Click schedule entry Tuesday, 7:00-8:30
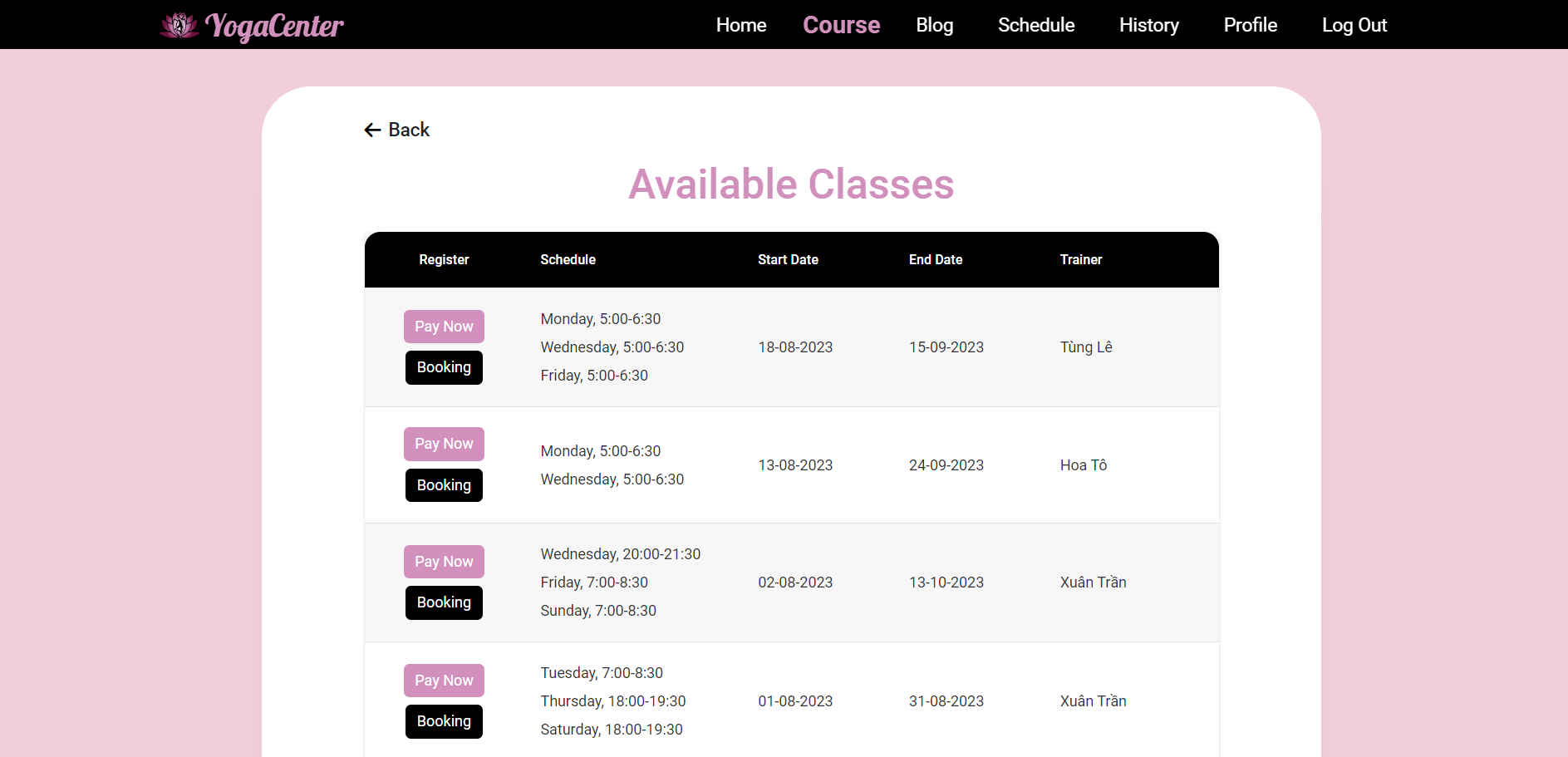This screenshot has height=757, width=1568. click(x=602, y=673)
